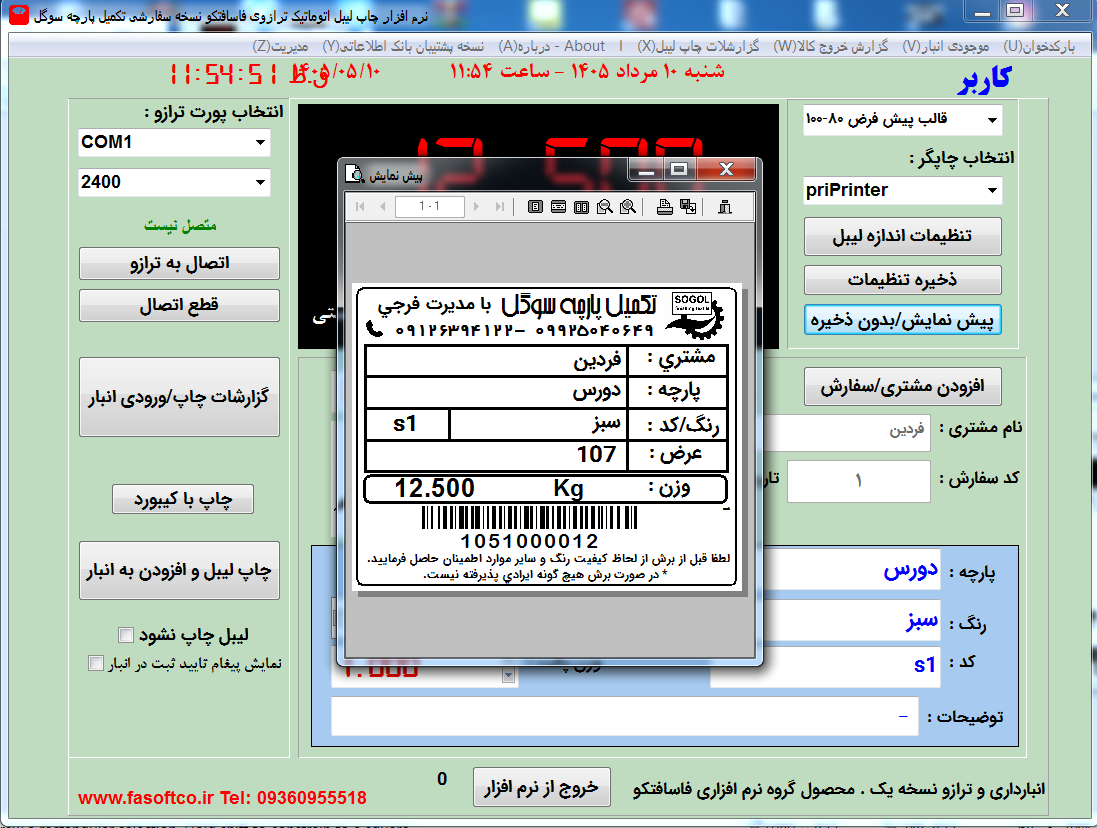Image resolution: width=1097 pixels, height=828 pixels.
Task: Click the متصل نیست status text
Action: [180, 225]
